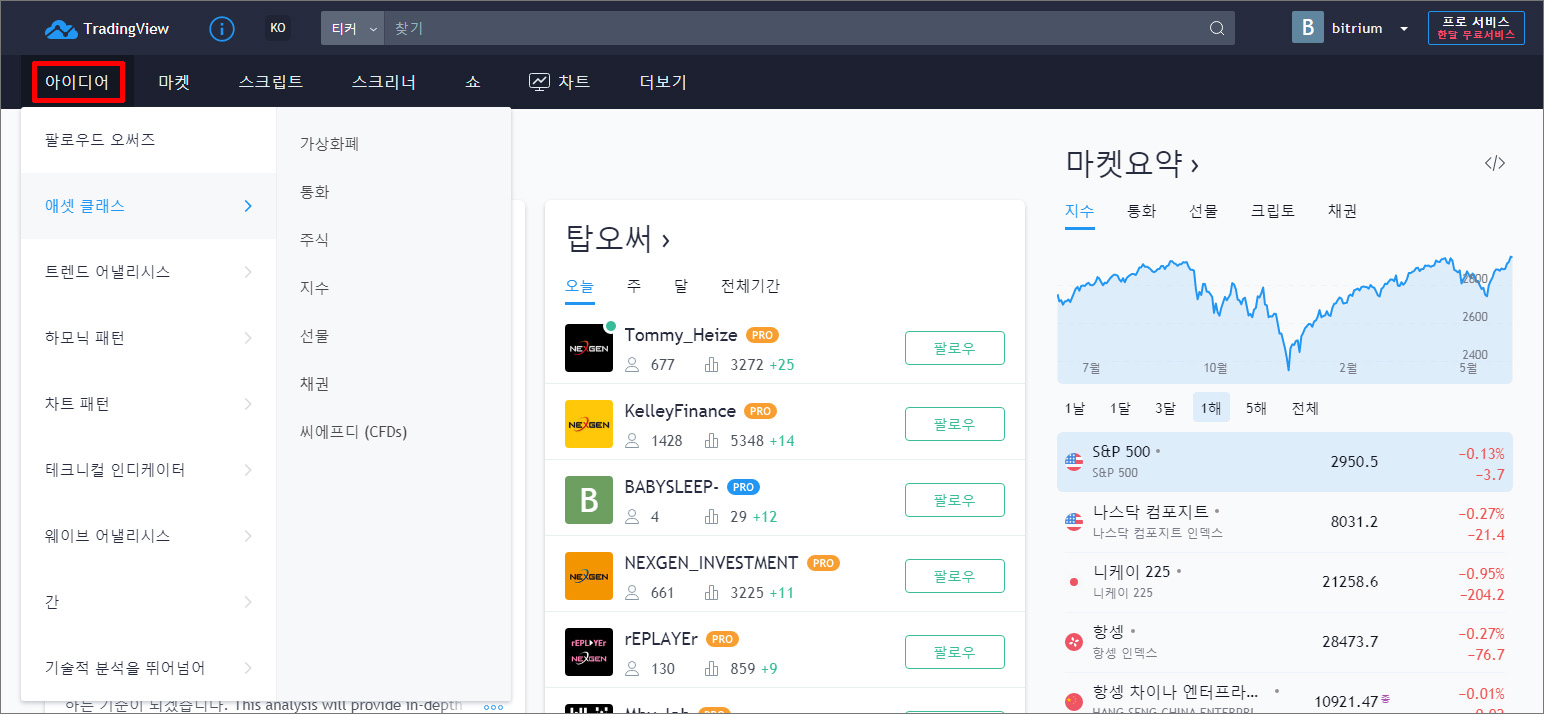The height and width of the screenshot is (714, 1544).
Task: Click 프로 서비스 upgrade button
Action: pyautogui.click(x=1476, y=28)
